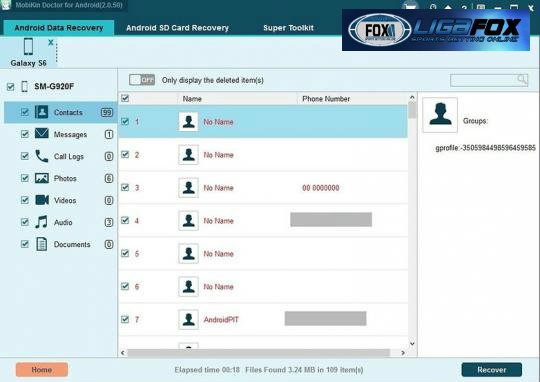Click avatar icon of contact row 3
540x382 pixels.
tap(188, 188)
